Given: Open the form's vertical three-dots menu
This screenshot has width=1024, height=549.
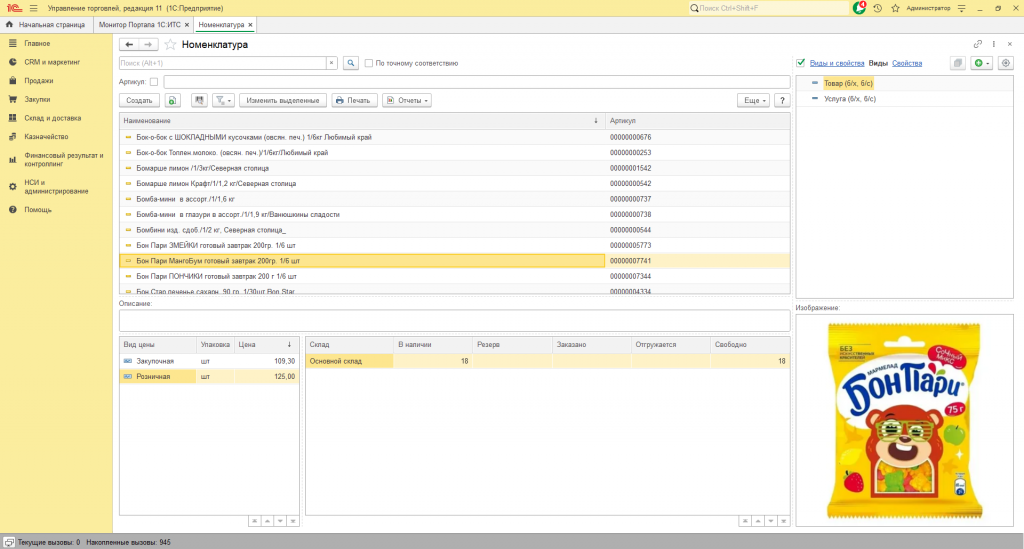Looking at the screenshot, I should [994, 44].
